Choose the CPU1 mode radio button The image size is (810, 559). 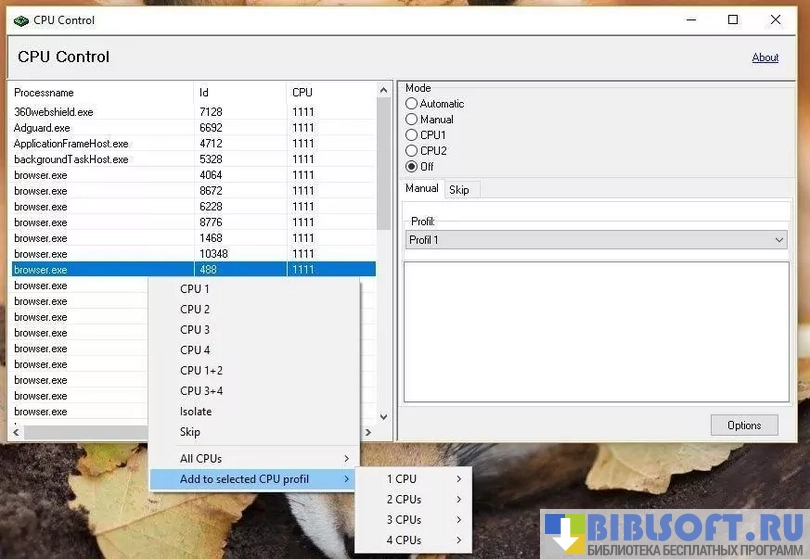click(412, 135)
